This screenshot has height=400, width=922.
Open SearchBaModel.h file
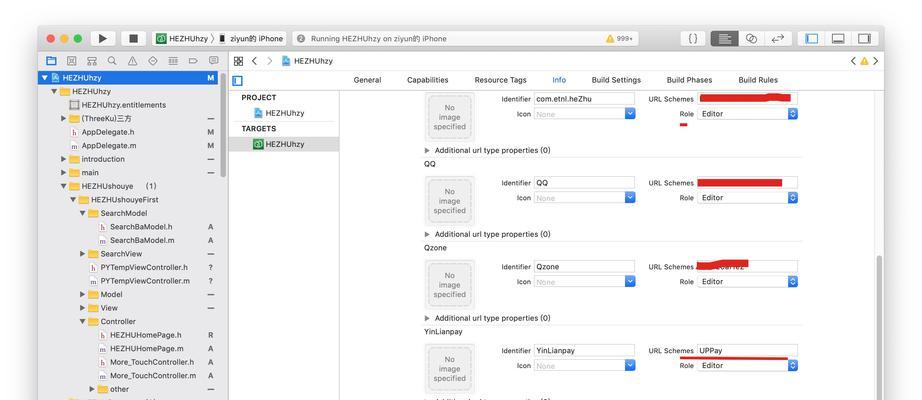coord(141,226)
